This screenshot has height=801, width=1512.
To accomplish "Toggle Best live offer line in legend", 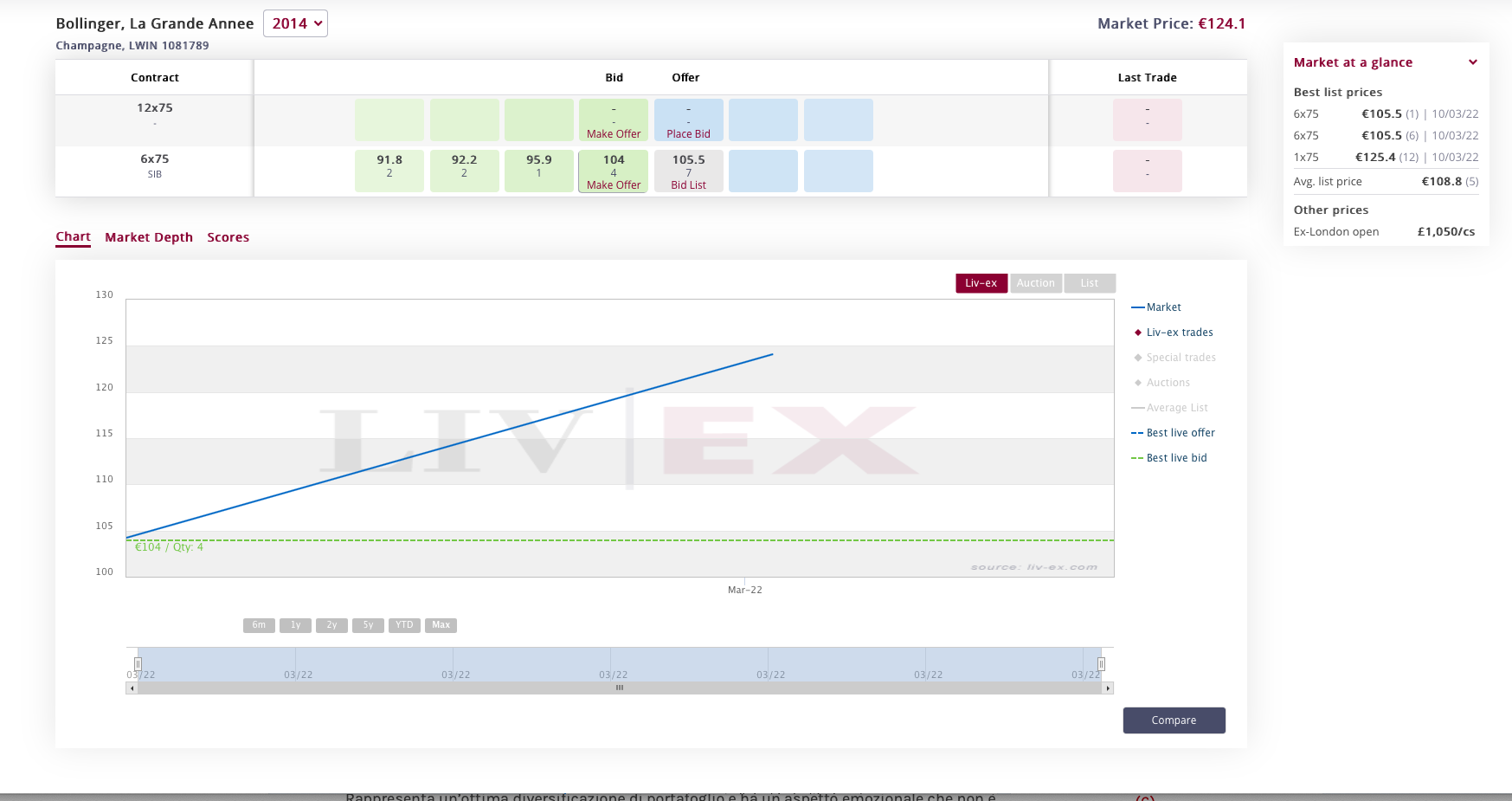I will click(x=1173, y=433).
